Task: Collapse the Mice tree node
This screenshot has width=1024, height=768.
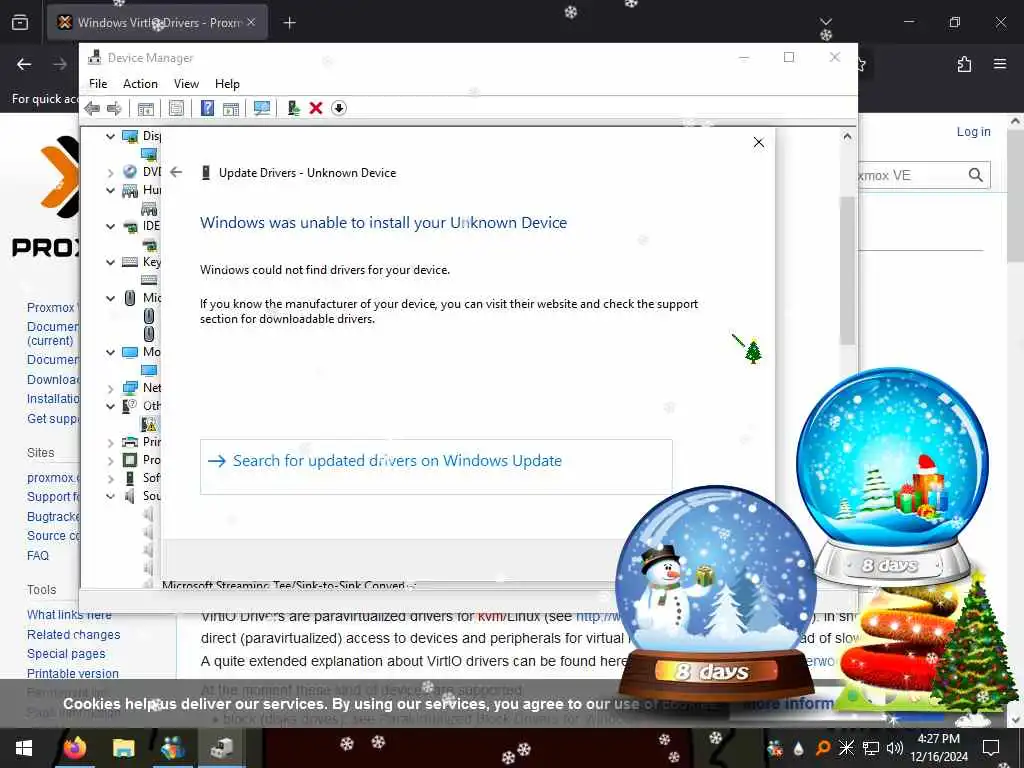Action: click(x=110, y=298)
